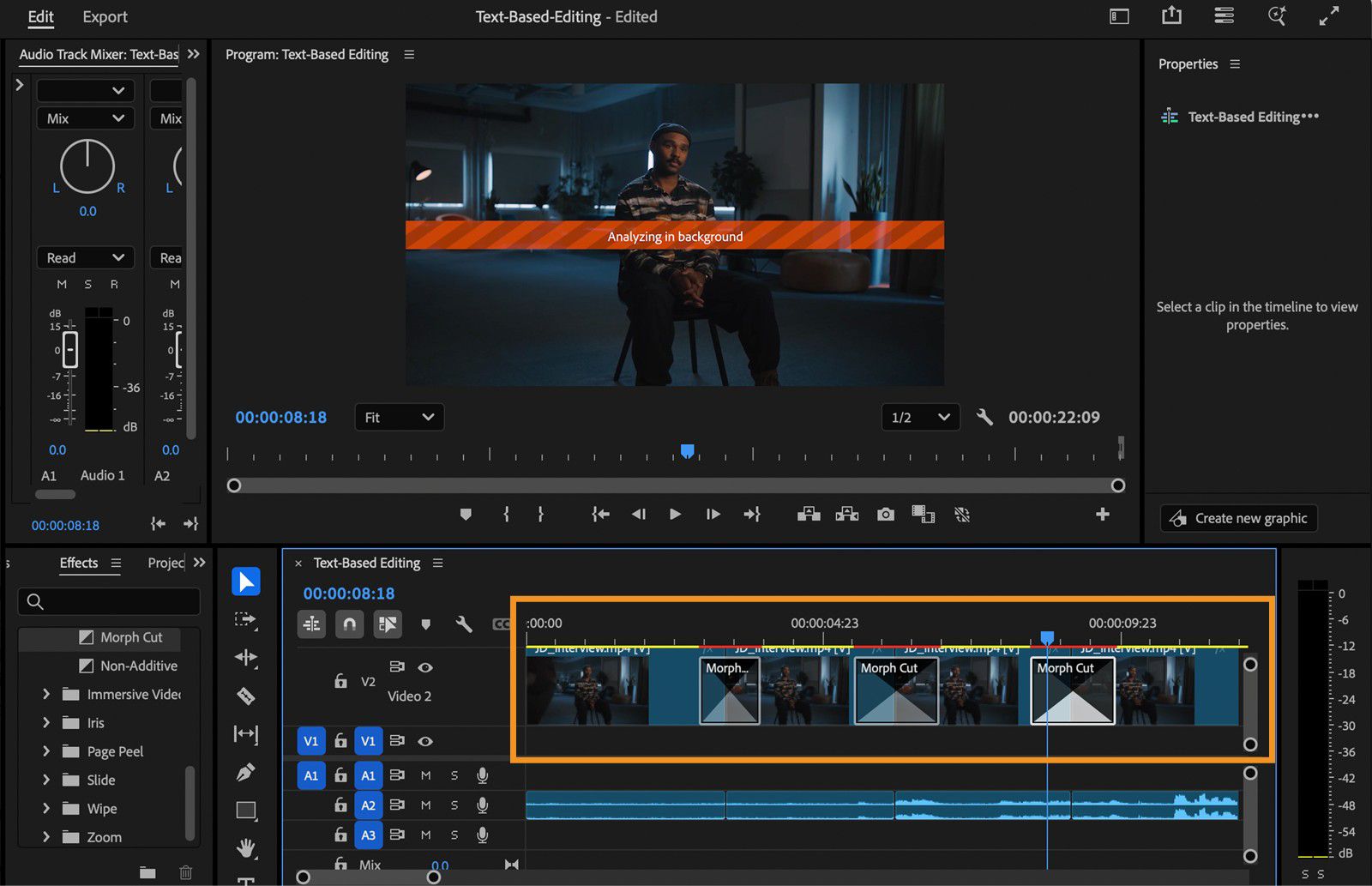This screenshot has height=886, width=1372.
Task: Switch to the Effects panel tab
Action: [x=79, y=563]
